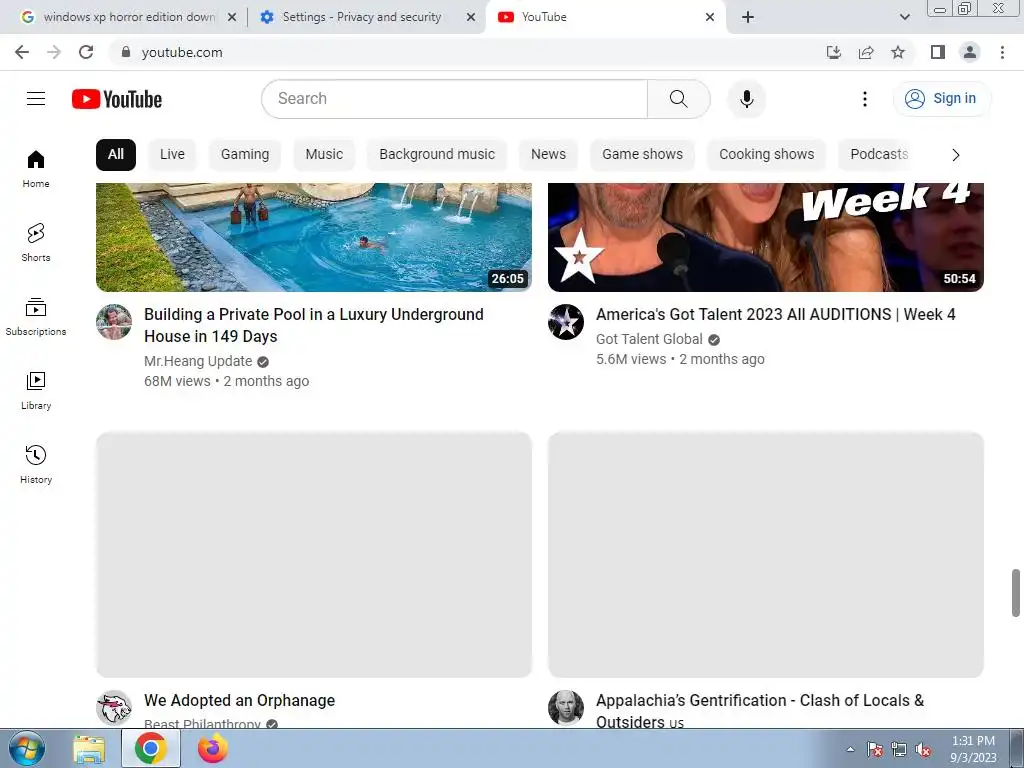Click Got Talent Global channel avatar
Viewport: 1024px width, 768px height.
coord(566,322)
